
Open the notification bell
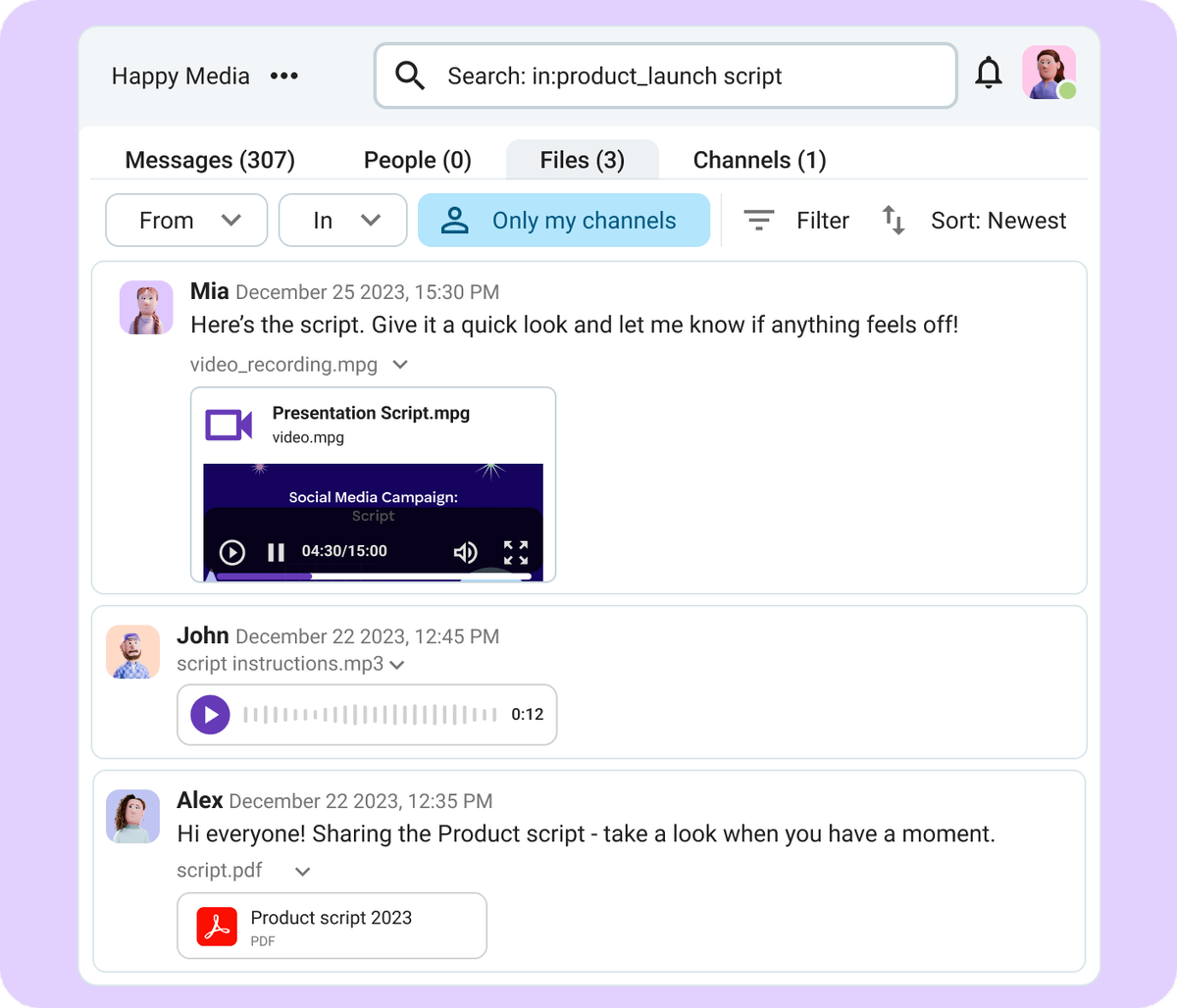(x=989, y=73)
